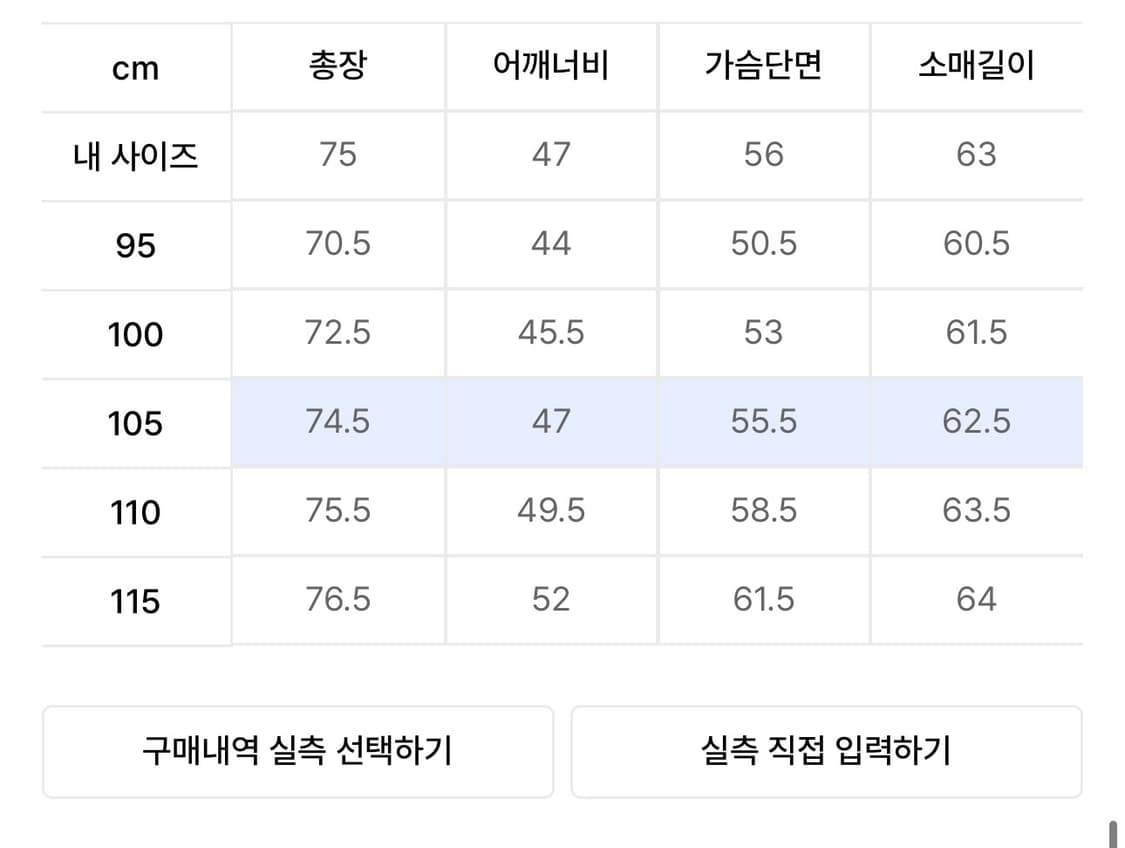Screen dimensions: 1125x848
Task: Select the 110 size row
Action: click(136, 512)
